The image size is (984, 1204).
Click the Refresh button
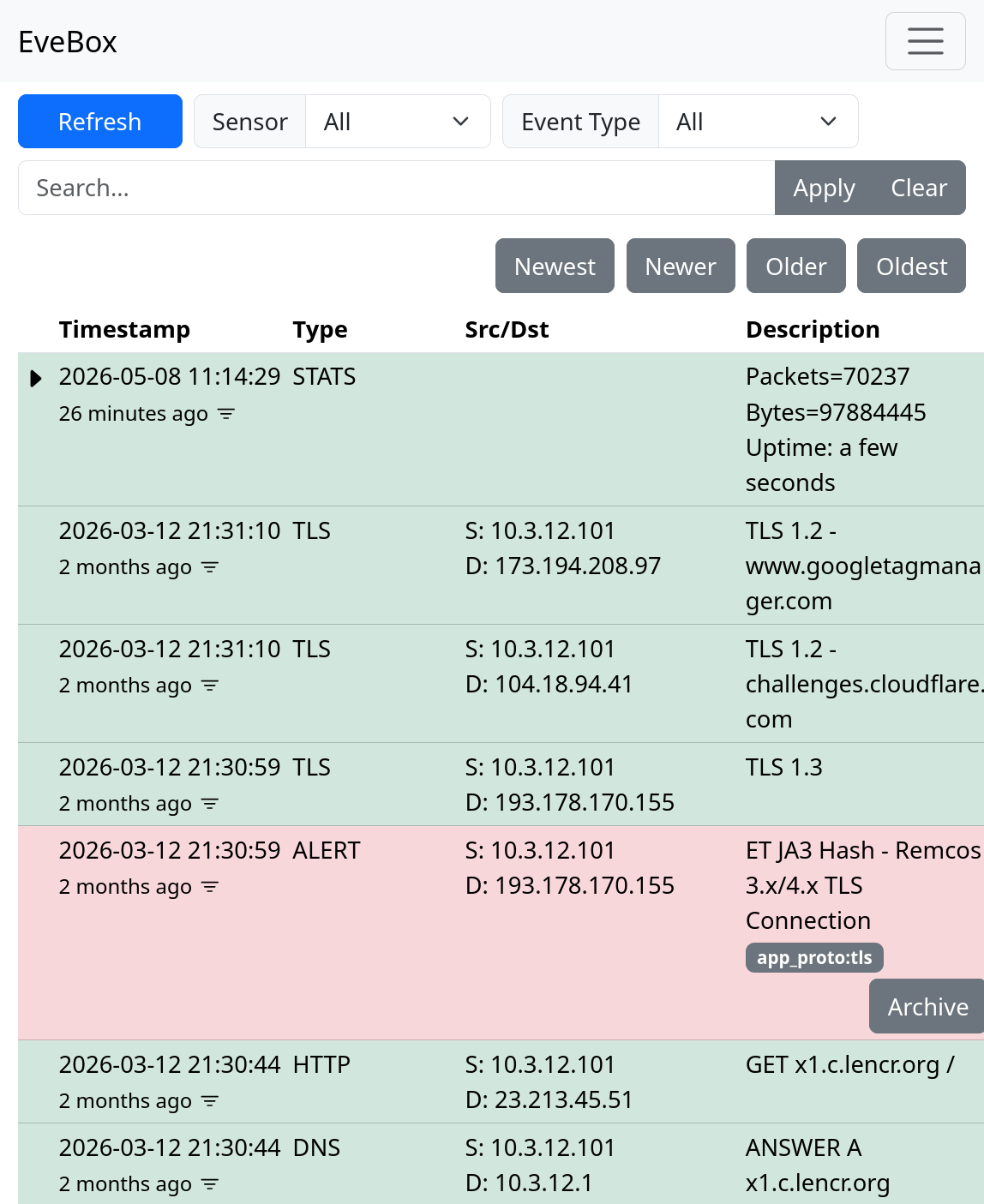click(100, 122)
